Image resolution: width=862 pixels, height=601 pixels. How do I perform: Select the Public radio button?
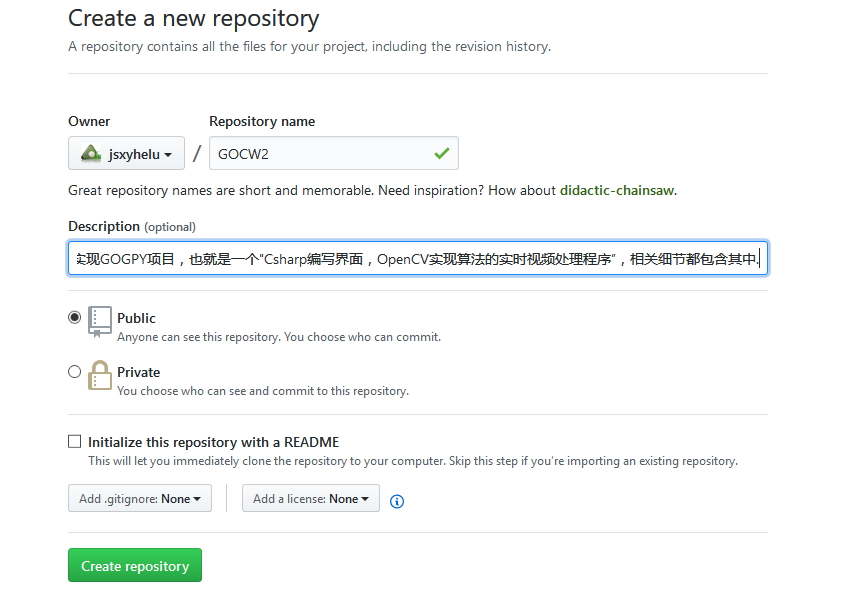(74, 317)
